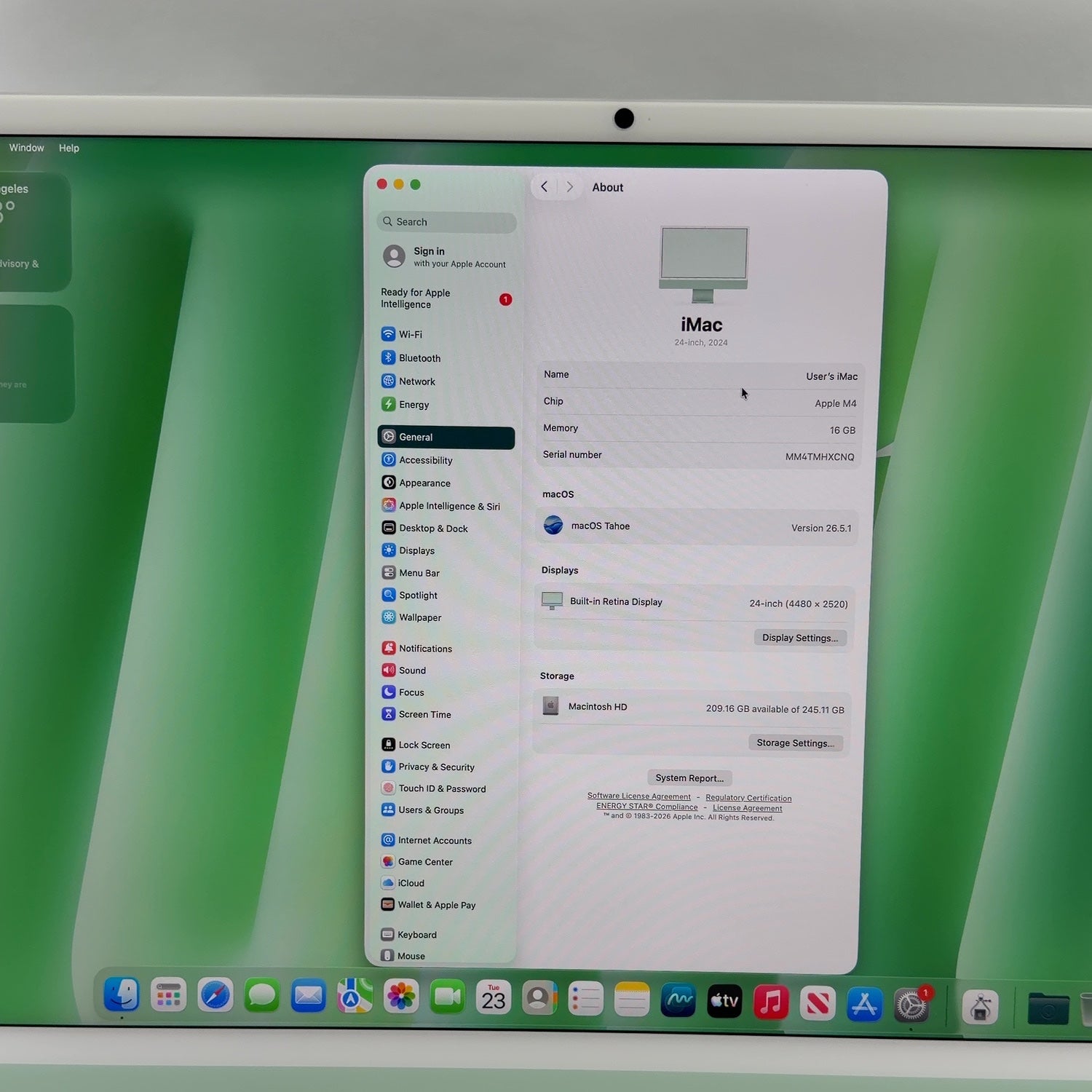1092x1092 pixels.
Task: Open Bluetooth settings pane
Action: [411, 357]
